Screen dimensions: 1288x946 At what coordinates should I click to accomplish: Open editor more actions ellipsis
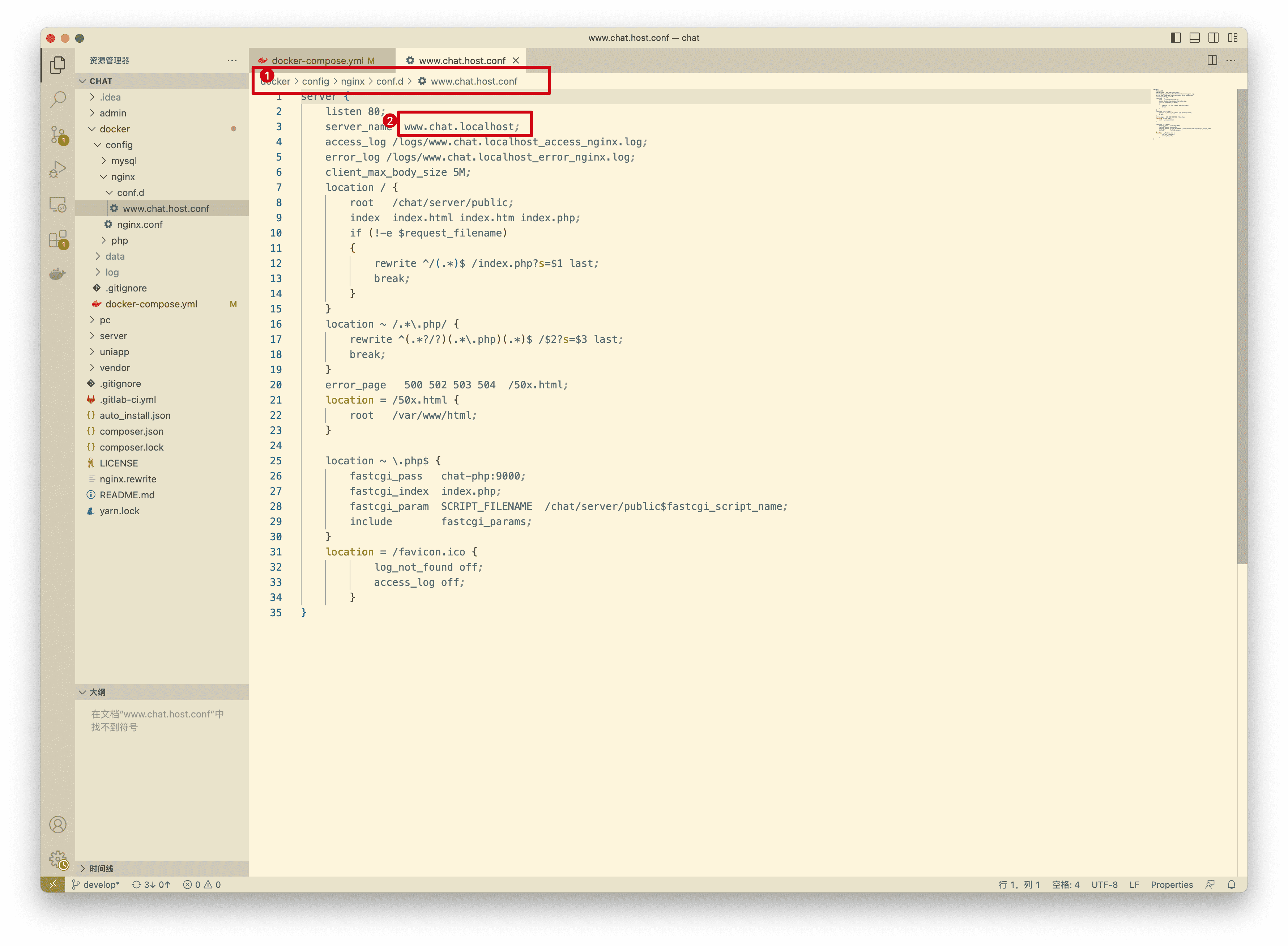1231,60
